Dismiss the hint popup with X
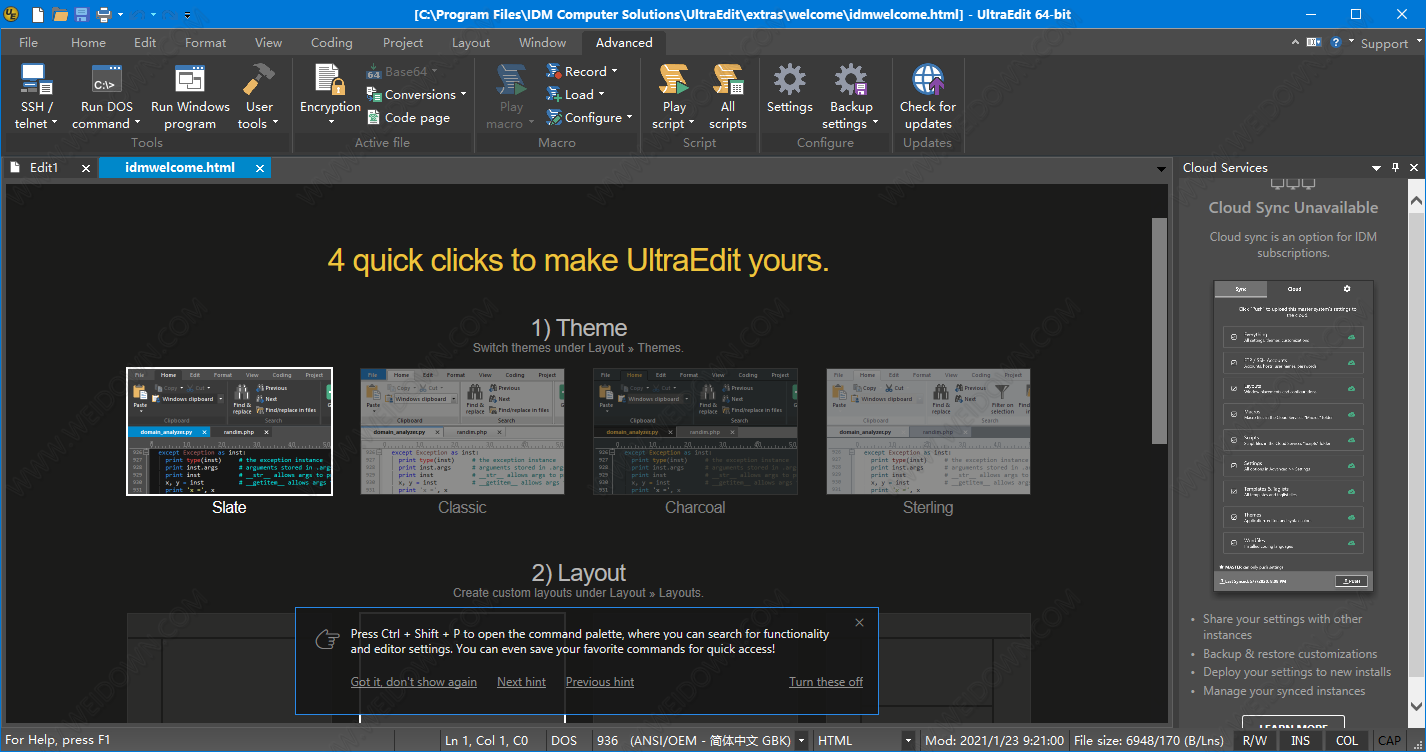The width and height of the screenshot is (1426, 752). point(859,623)
